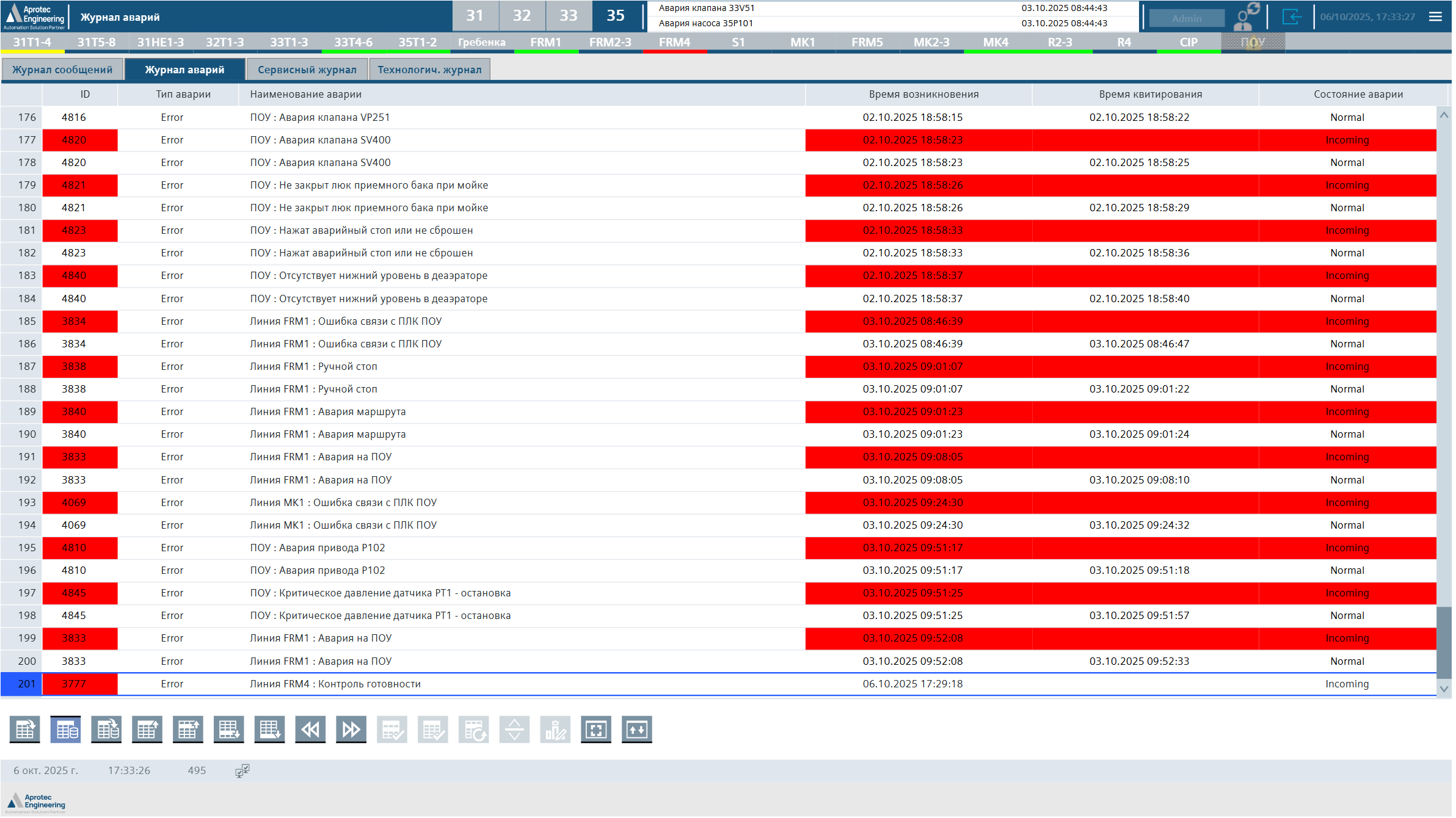Select the highlighted archive list database icon
1456x818 pixels.
tap(66, 729)
